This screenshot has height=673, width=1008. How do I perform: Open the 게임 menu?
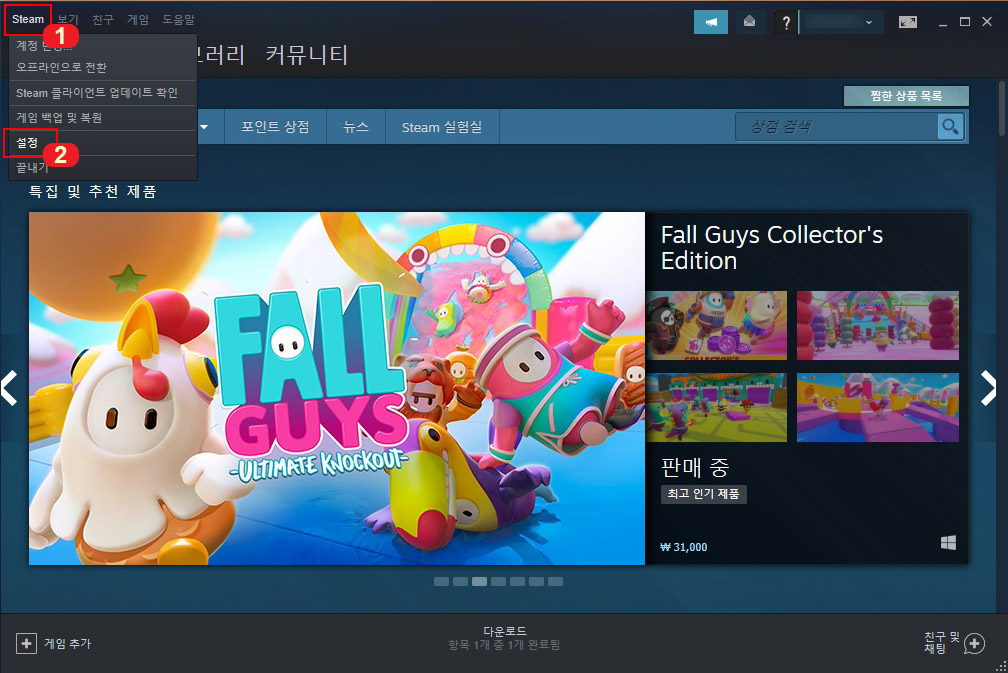point(138,19)
